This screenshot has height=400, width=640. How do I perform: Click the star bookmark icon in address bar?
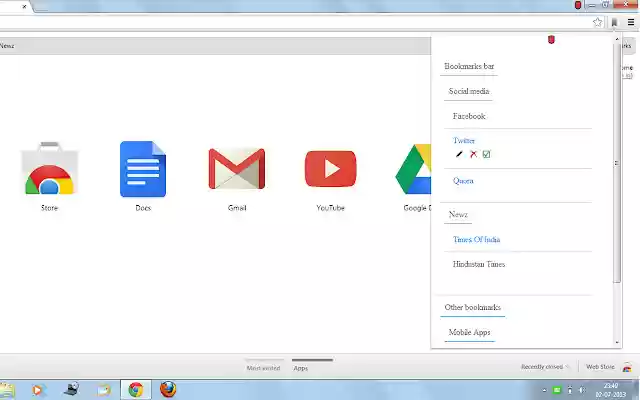click(x=597, y=22)
